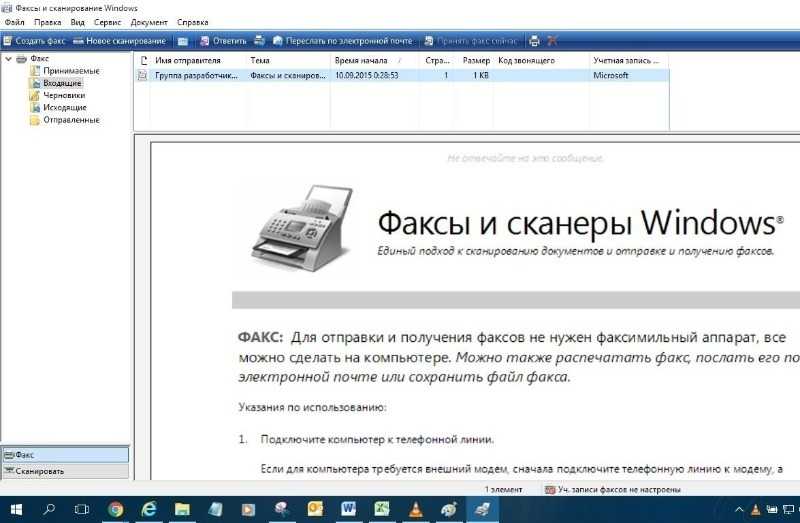Sort by the Время начала column

point(361,61)
